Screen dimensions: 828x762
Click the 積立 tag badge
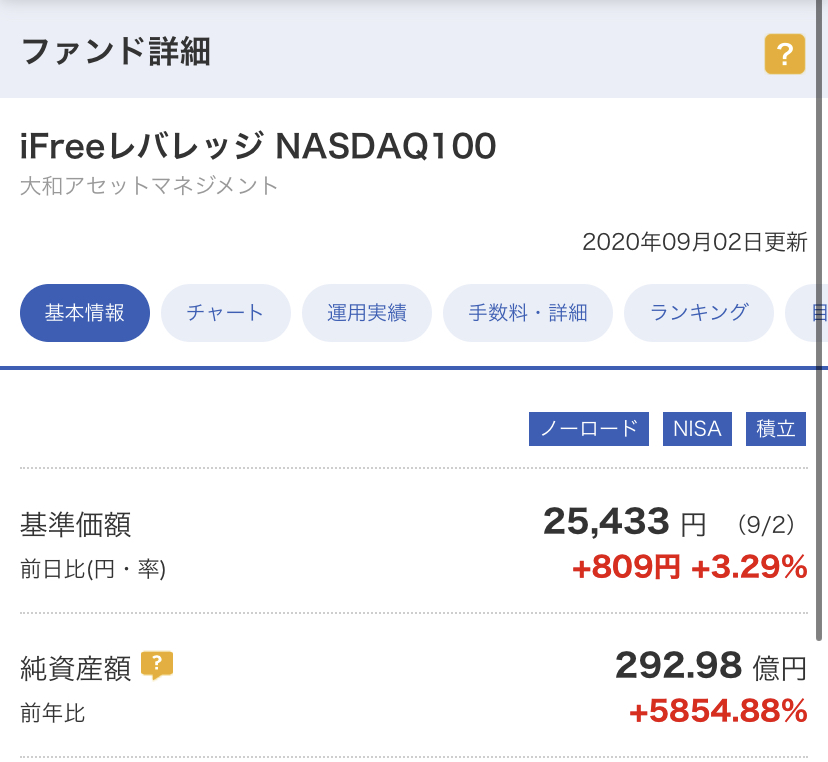tap(776, 429)
